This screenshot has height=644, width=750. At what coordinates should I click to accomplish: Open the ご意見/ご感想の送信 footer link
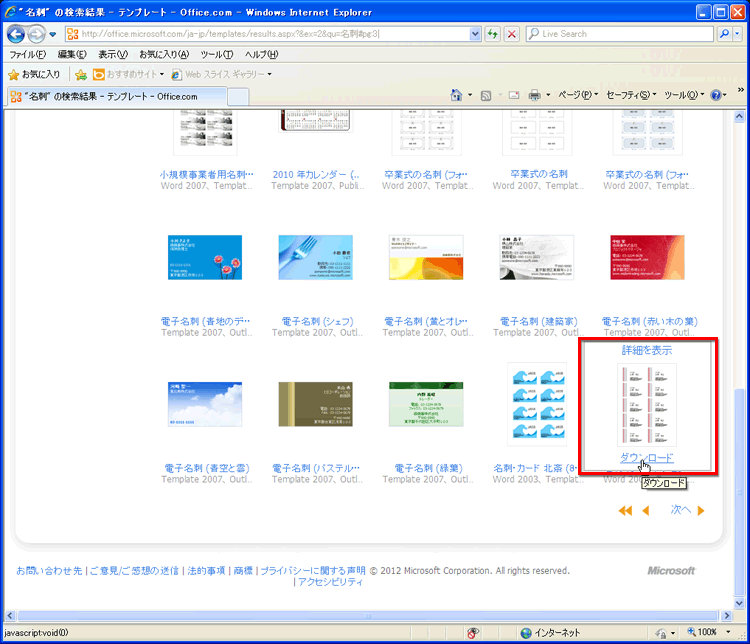tap(134, 571)
